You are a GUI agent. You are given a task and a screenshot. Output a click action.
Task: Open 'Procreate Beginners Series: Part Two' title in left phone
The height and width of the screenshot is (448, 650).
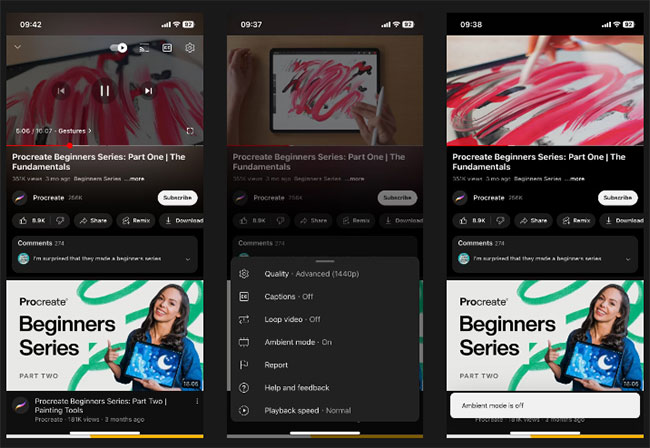coord(100,405)
